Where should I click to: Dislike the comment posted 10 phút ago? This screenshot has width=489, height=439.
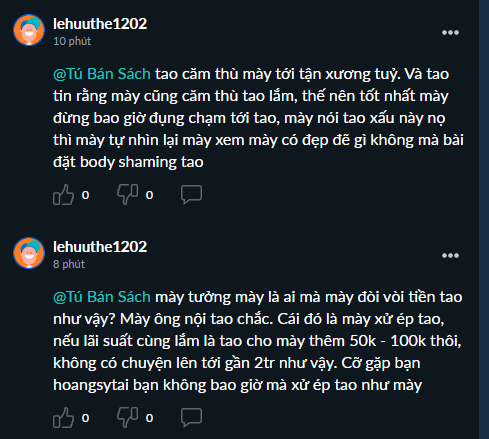click(127, 194)
